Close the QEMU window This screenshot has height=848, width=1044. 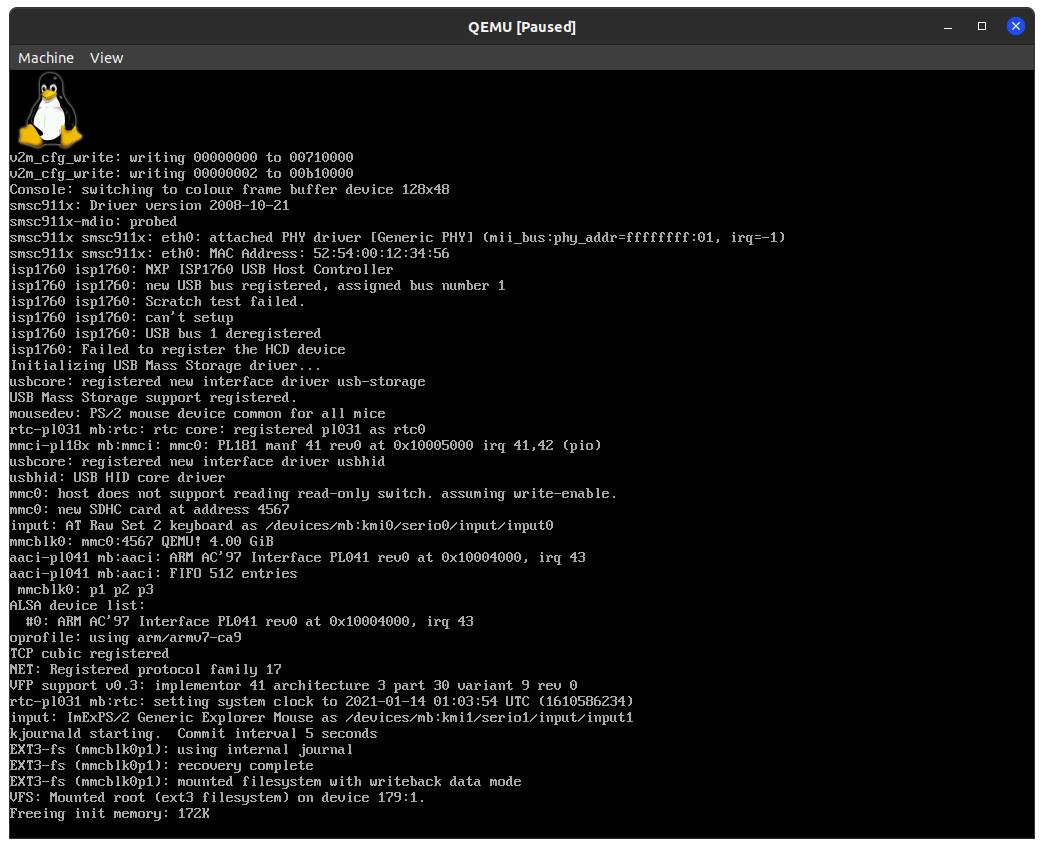[1016, 26]
